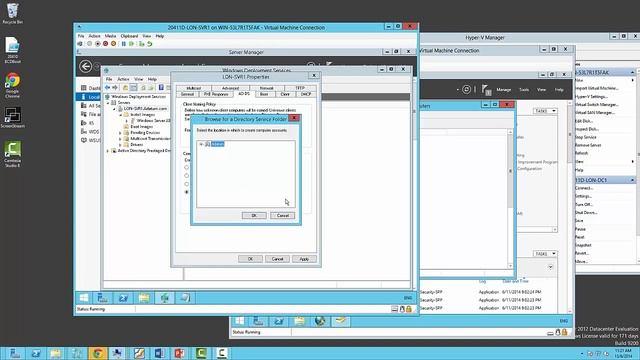Expand the Pending Devices node
This screenshot has width=640, height=360.
pos(120,133)
